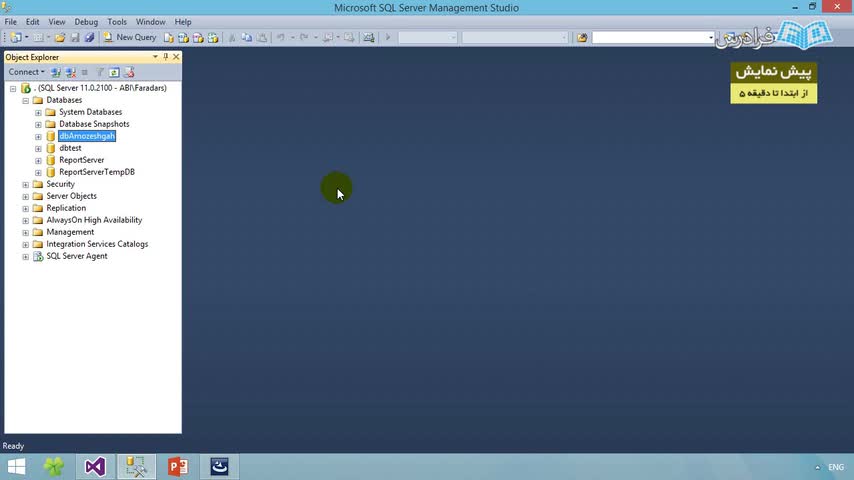Screen dimensions: 854x480
Task: Click the Undo arrow icon
Action: pyautogui.click(x=281, y=38)
